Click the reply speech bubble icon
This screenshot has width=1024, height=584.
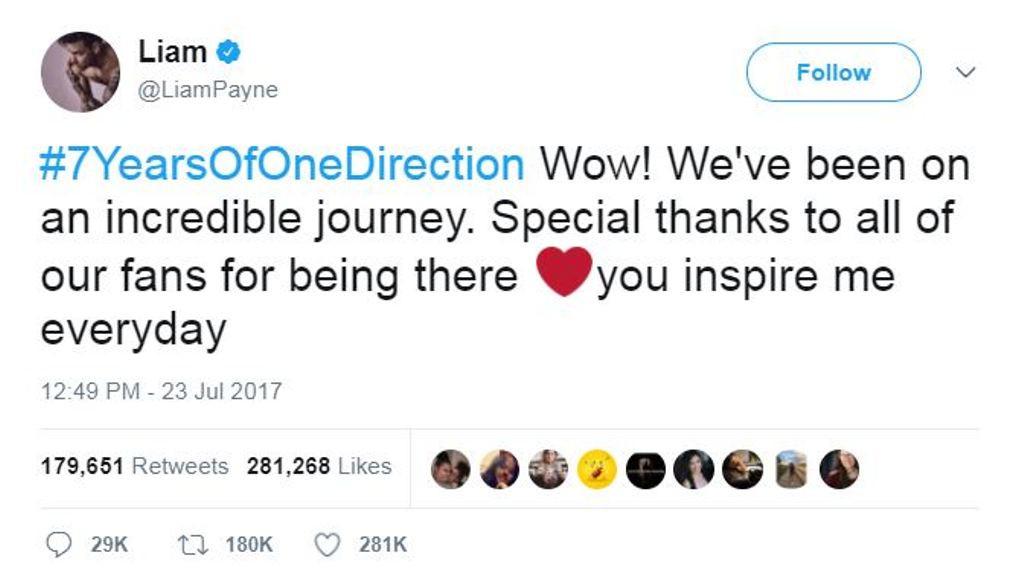tap(60, 545)
